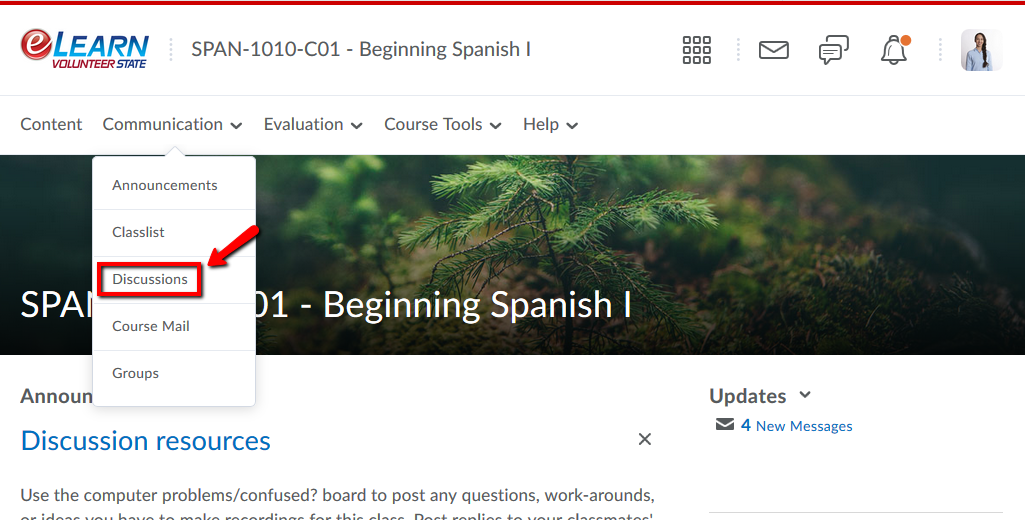Open the subscription alerts chat icon
This screenshot has height=520, width=1025.
pos(833,50)
